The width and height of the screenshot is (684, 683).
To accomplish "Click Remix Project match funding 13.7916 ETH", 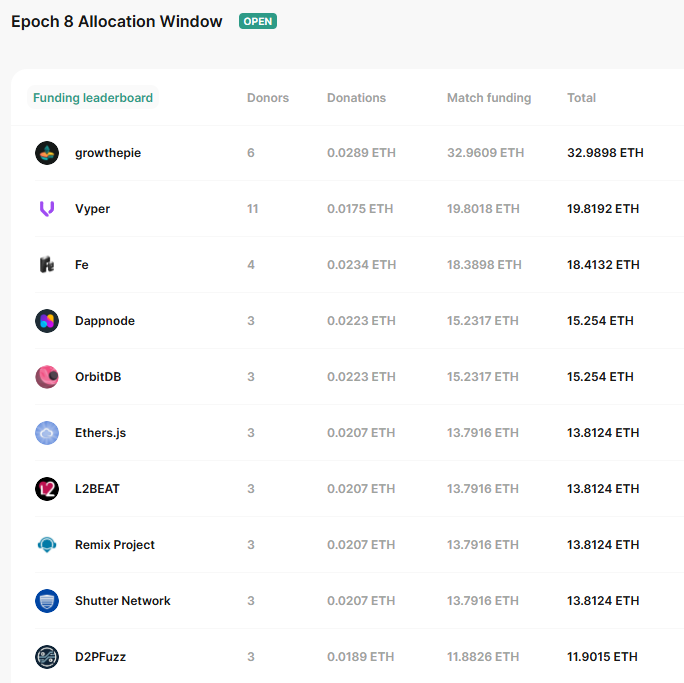I will pyautogui.click(x=483, y=545).
